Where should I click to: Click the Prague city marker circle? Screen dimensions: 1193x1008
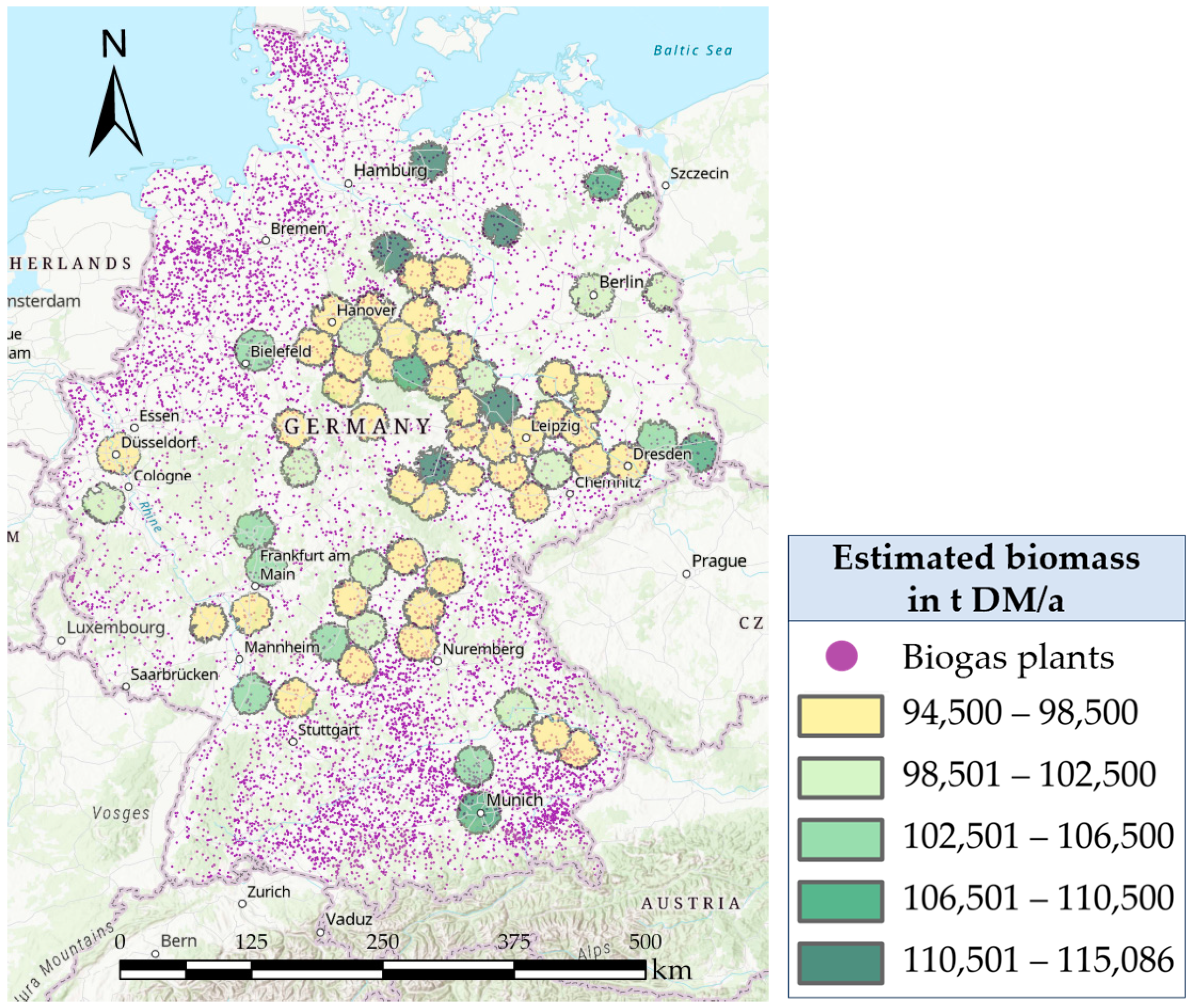click(x=686, y=574)
